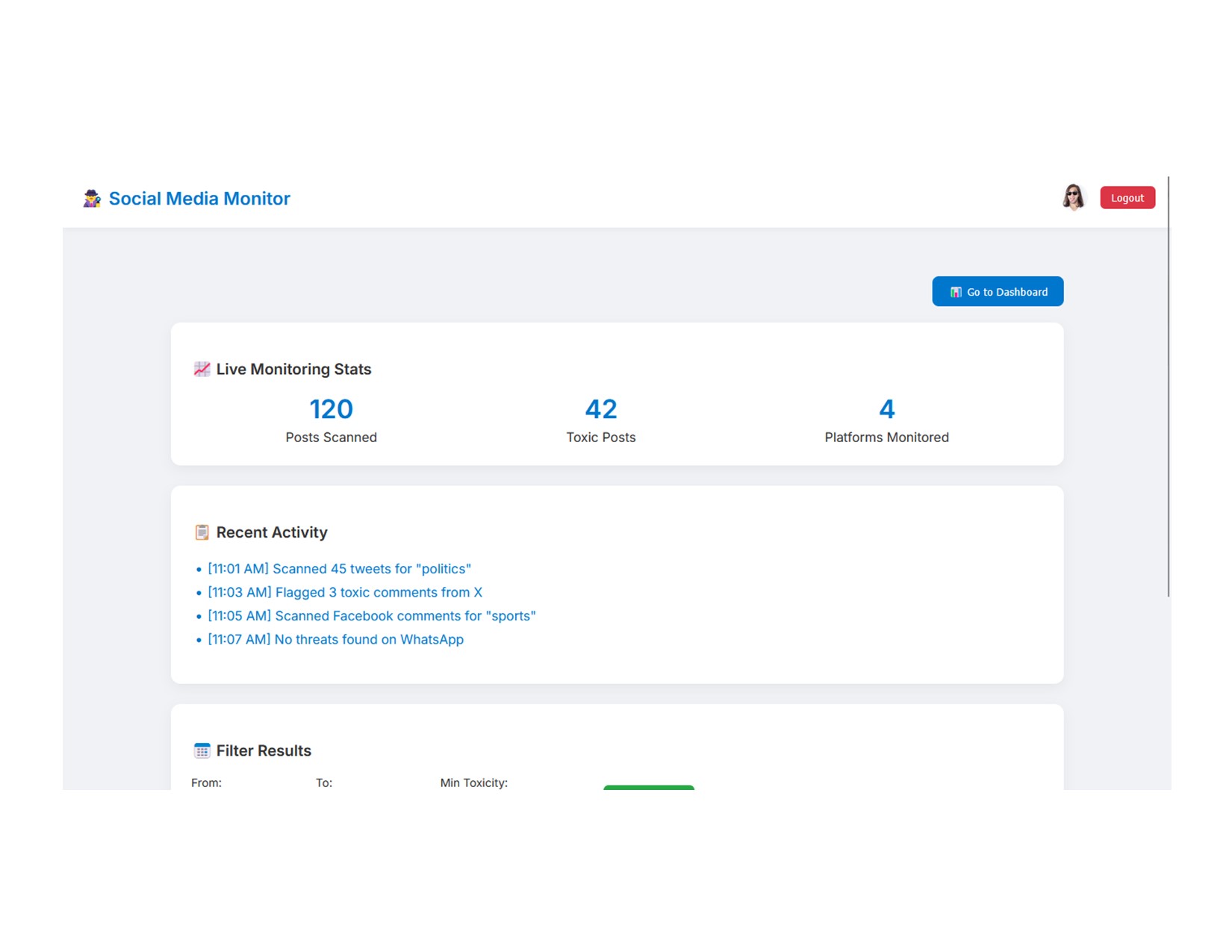Open the user profile avatar in the header
The height and width of the screenshot is (952, 1232).
coord(1074,196)
